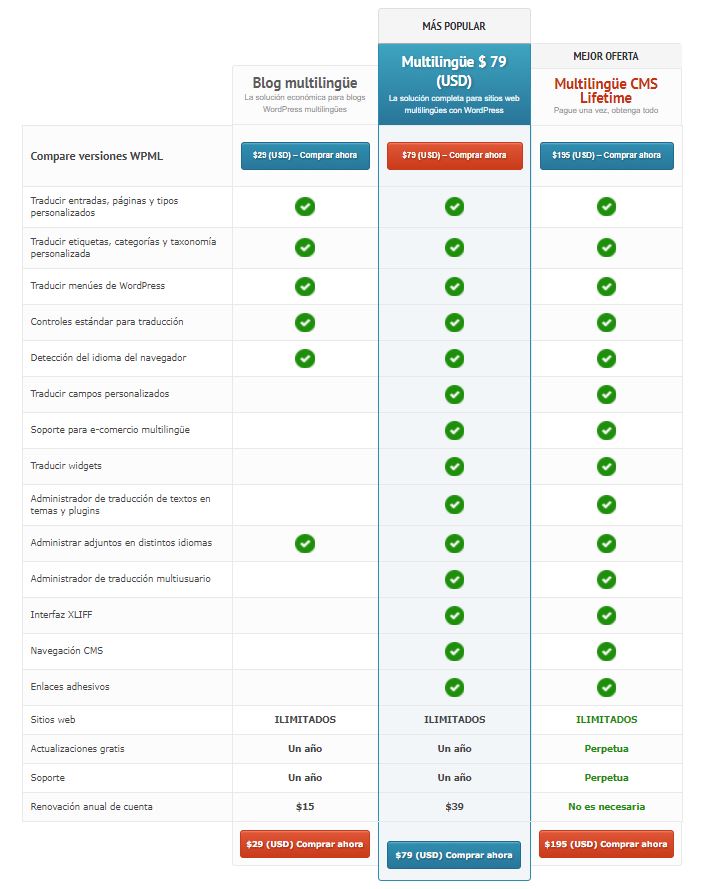
Task: Click bottom blue $79 (USD) Comprar ahora button
Action: [454, 854]
